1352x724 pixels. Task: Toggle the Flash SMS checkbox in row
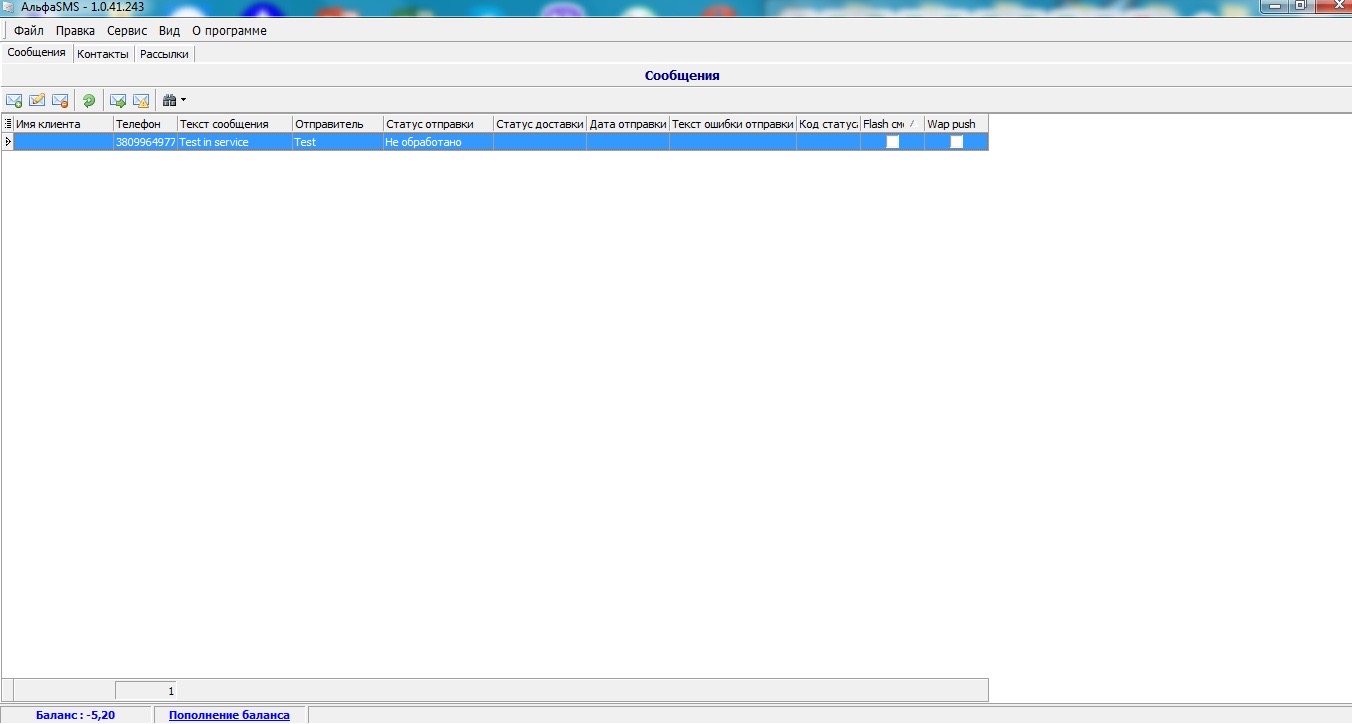click(x=893, y=142)
